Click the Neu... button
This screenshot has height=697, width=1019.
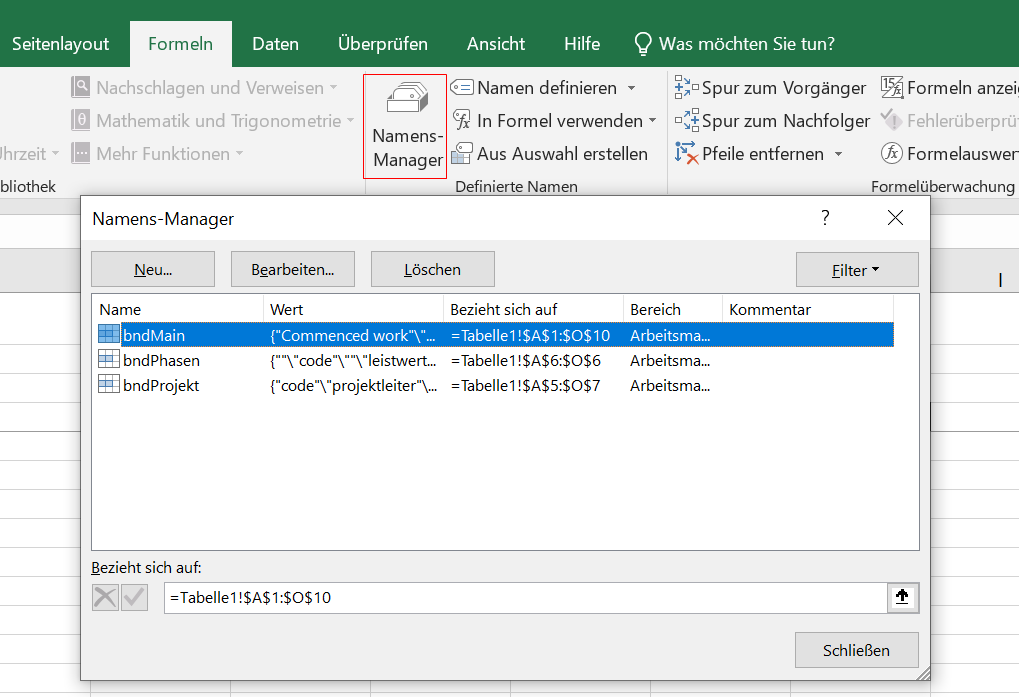(153, 270)
